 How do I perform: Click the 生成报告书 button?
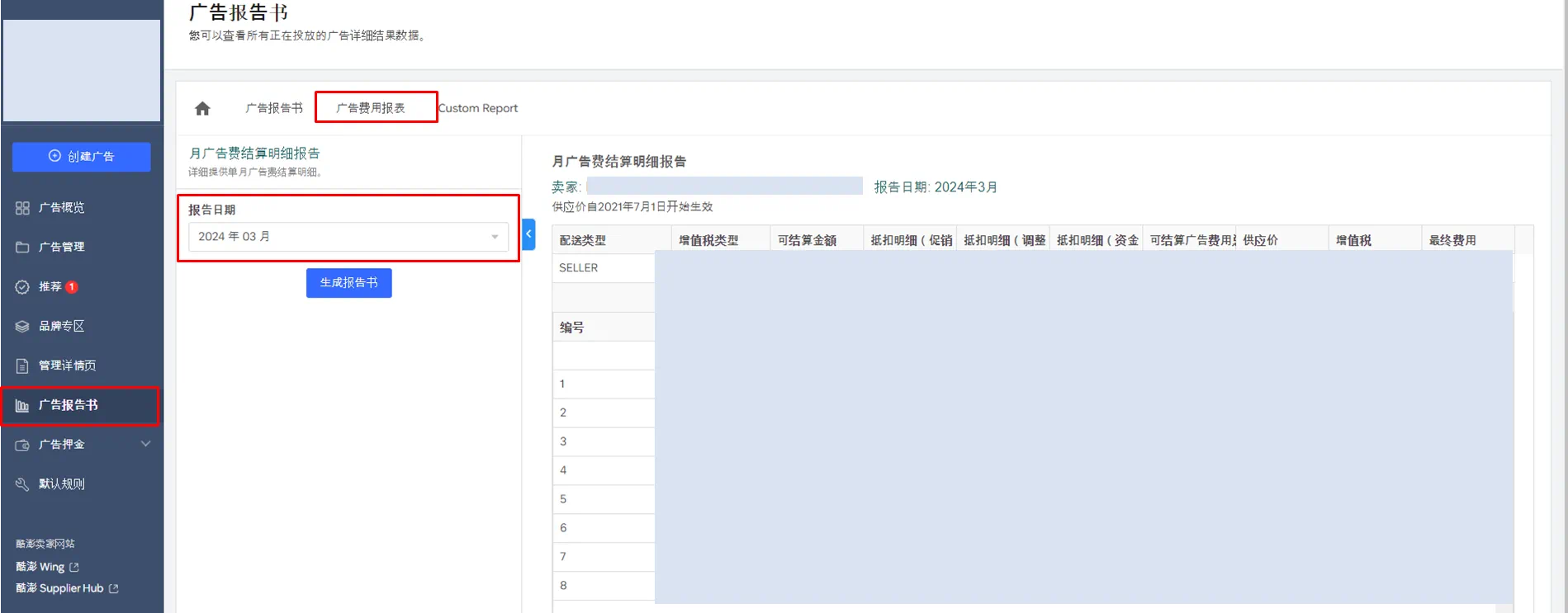point(348,283)
